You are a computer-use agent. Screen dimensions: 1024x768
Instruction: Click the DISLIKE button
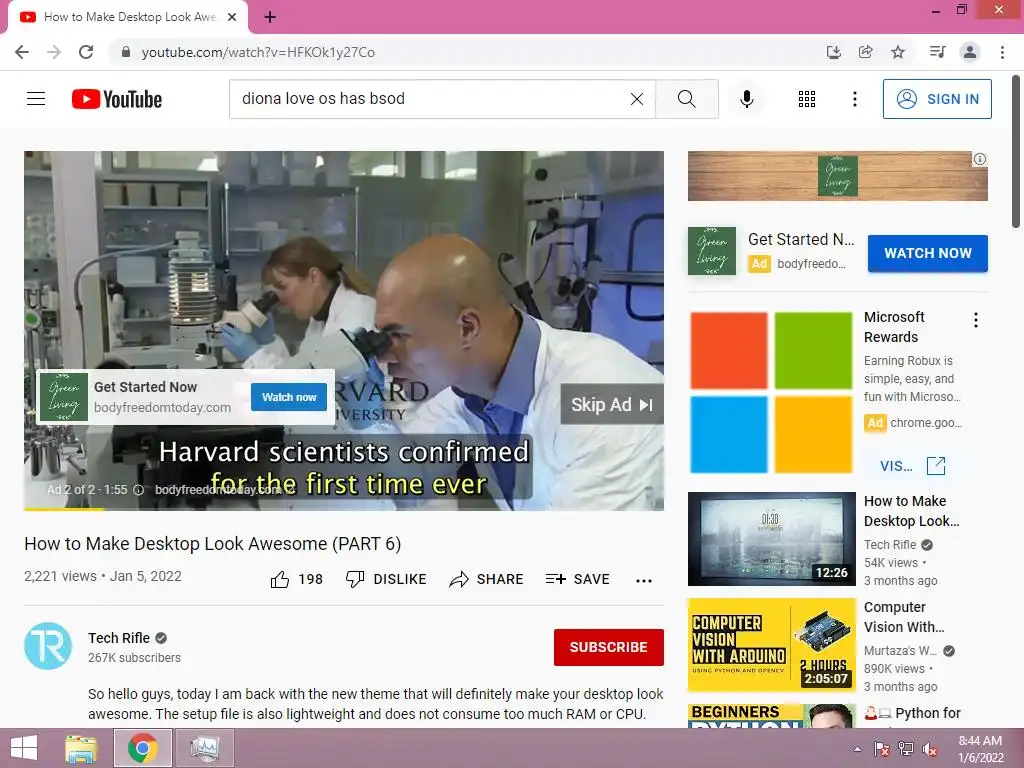[386, 579]
